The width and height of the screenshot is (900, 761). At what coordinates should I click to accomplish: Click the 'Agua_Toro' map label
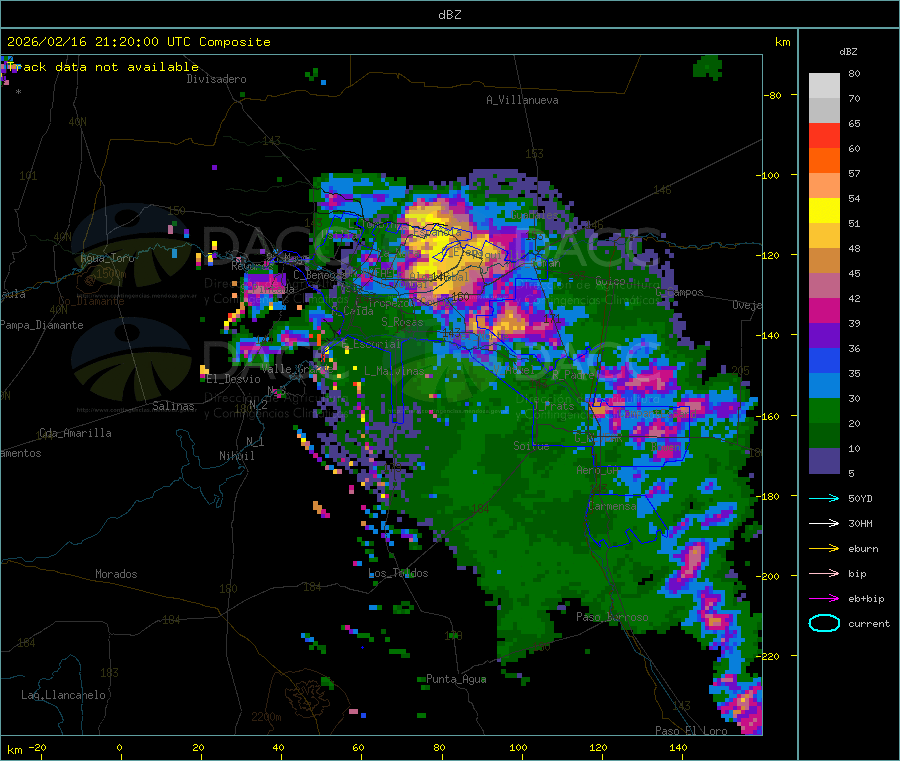pyautogui.click(x=107, y=258)
